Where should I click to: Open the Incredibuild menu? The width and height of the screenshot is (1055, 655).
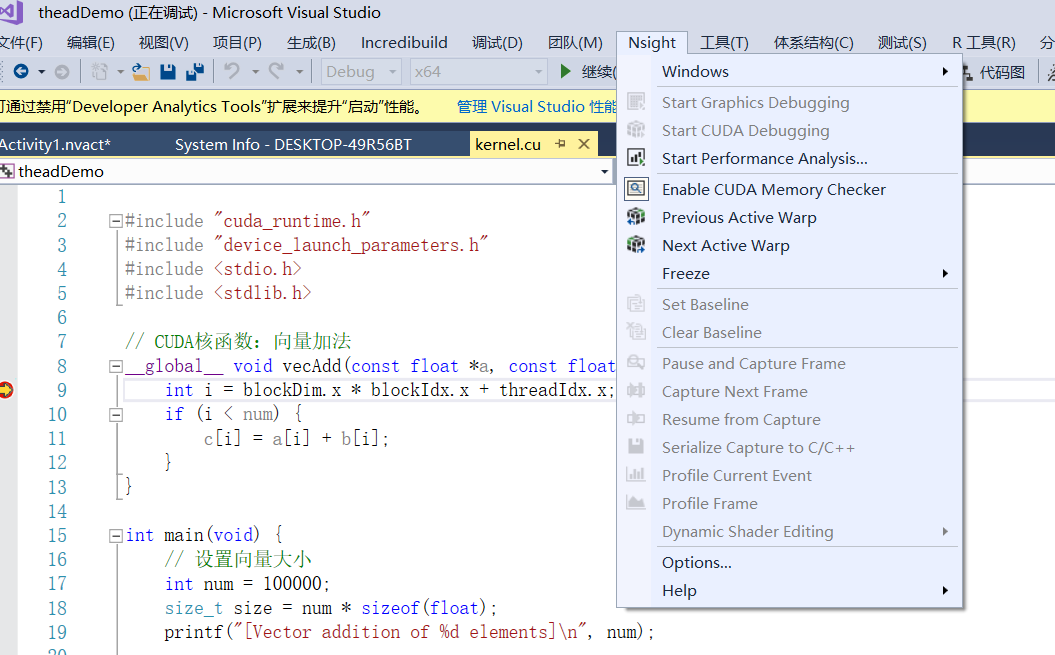click(404, 42)
